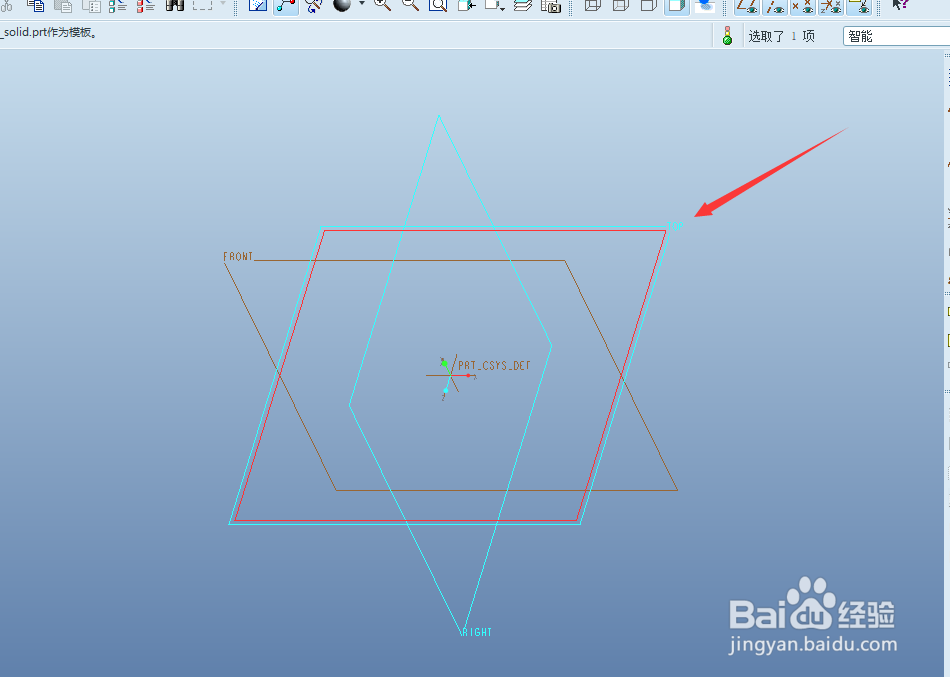The image size is (950, 677).
Task: Repaint the screen with the redraw icon
Action: pyautogui.click(x=258, y=5)
